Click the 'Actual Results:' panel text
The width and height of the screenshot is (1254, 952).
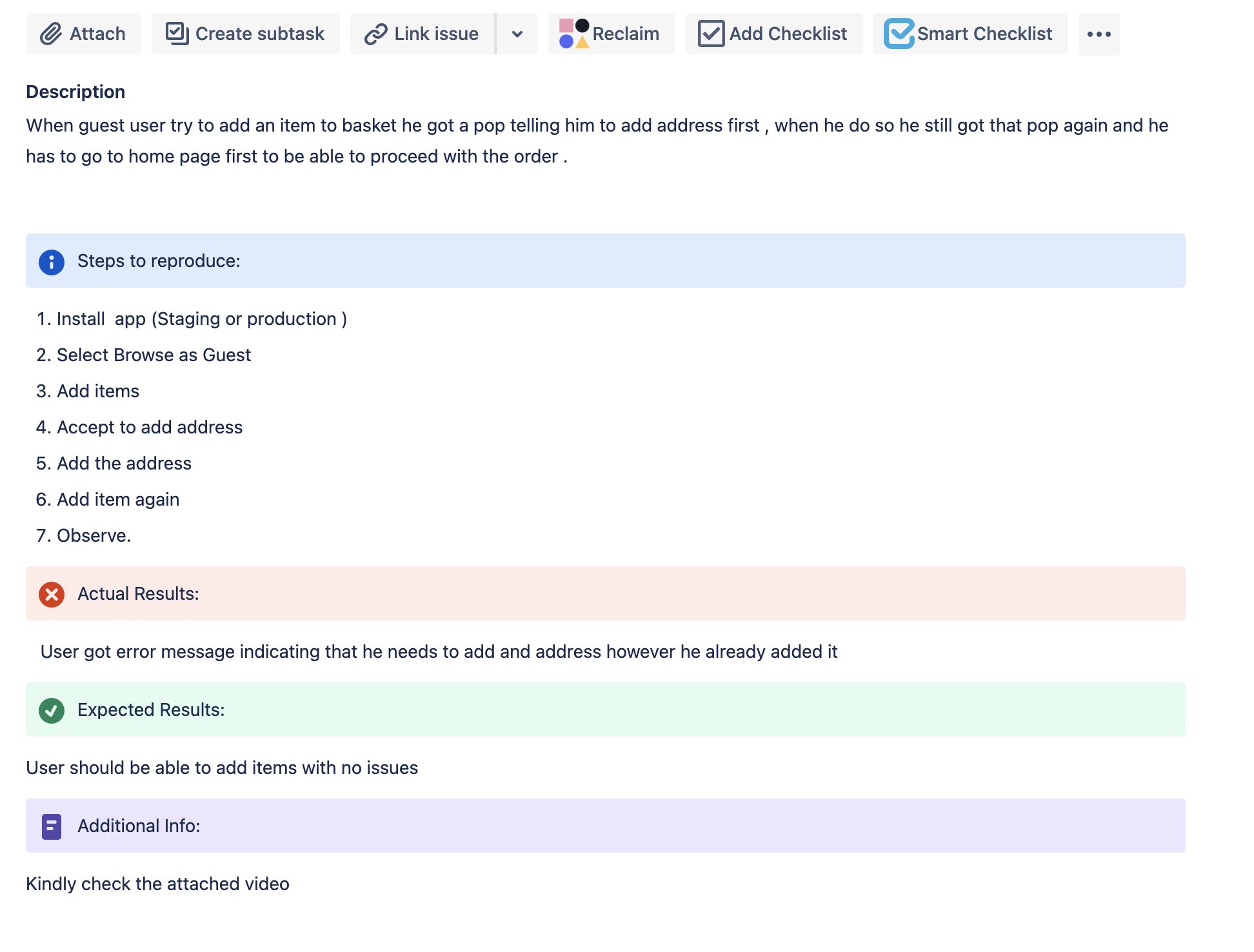(138, 593)
